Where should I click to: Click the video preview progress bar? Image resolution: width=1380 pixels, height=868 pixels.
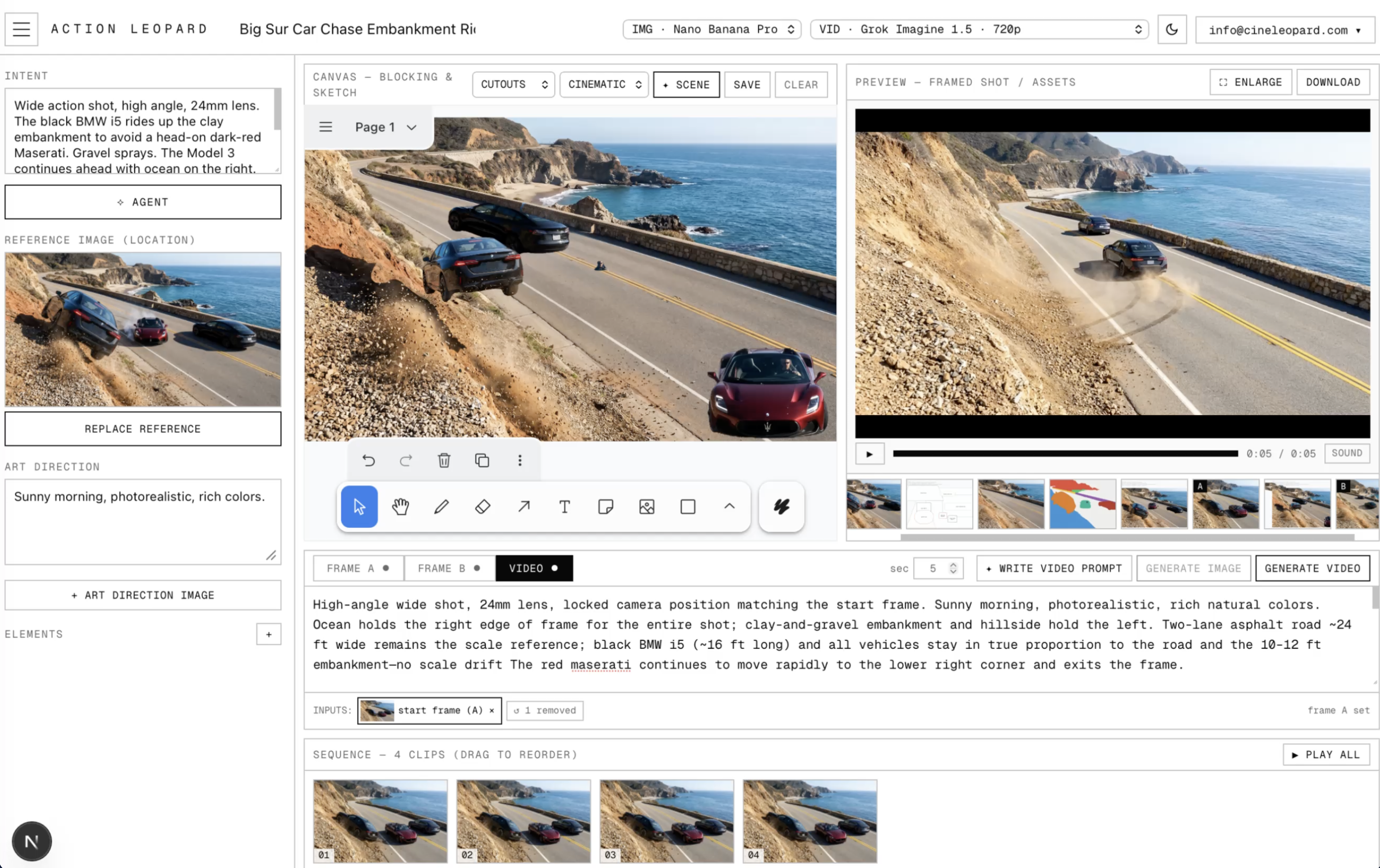(x=1066, y=454)
